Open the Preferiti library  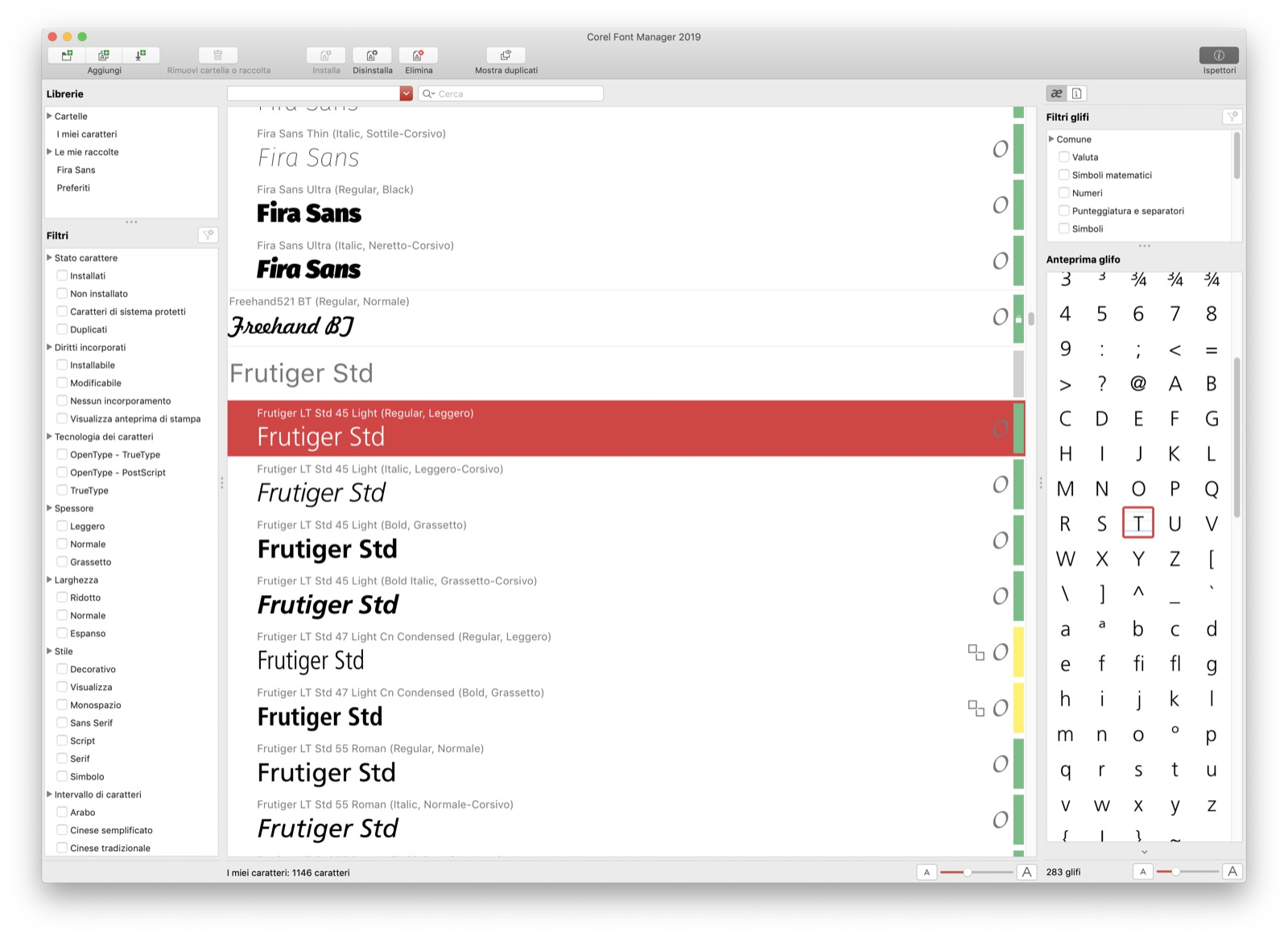point(73,188)
